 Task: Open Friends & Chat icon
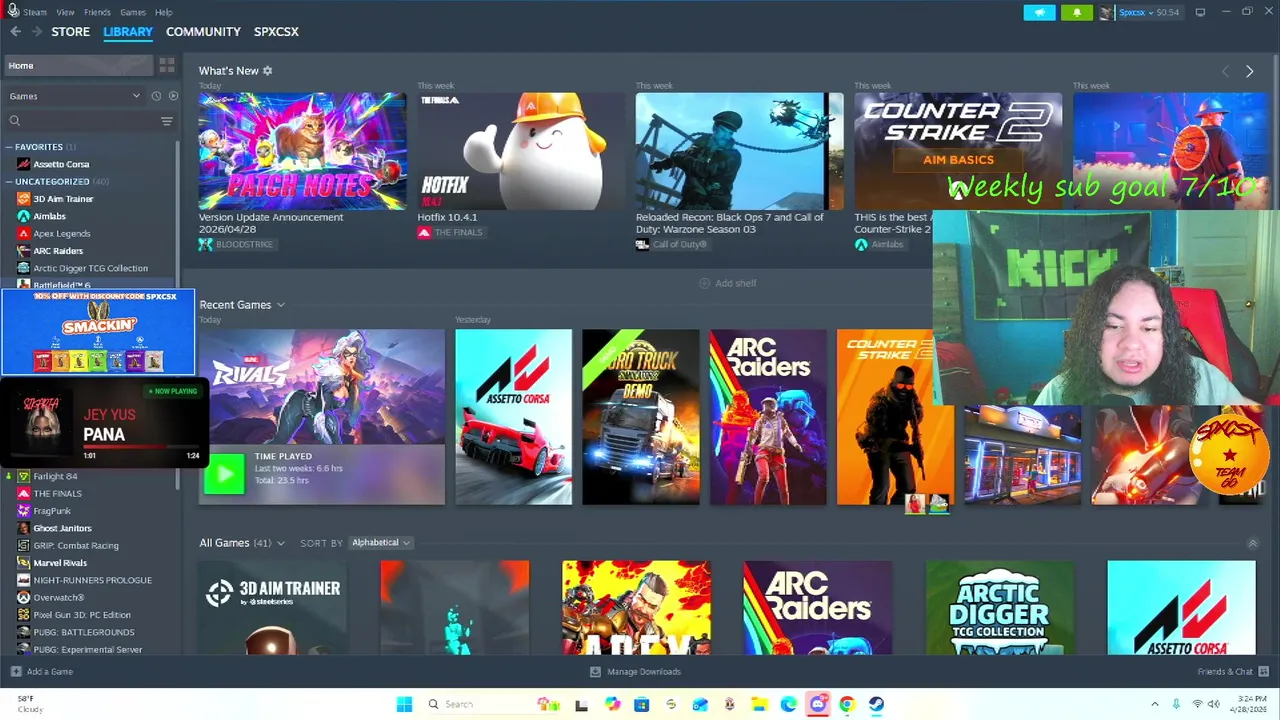[1263, 671]
